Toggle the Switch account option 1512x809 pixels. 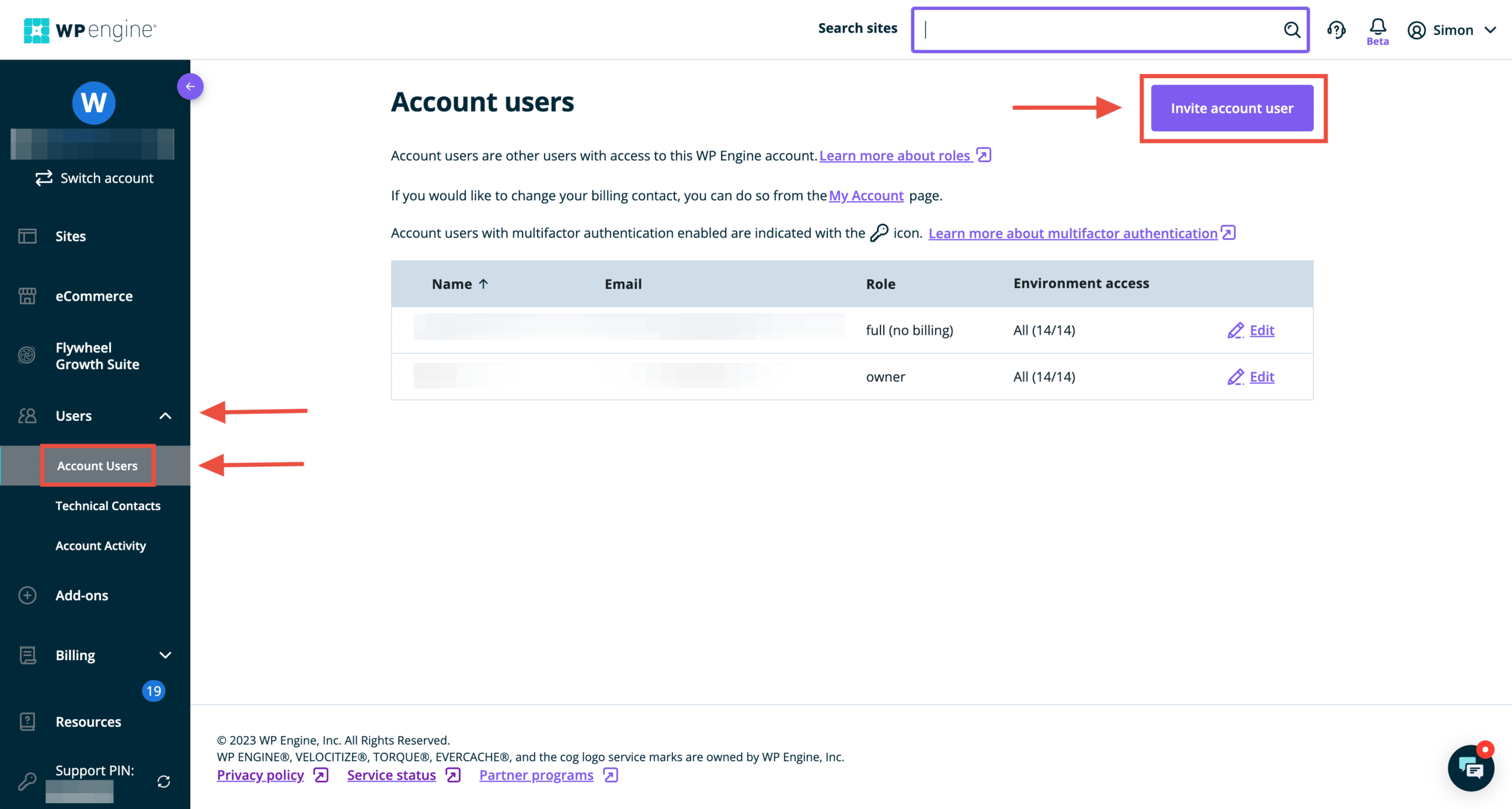(x=95, y=178)
